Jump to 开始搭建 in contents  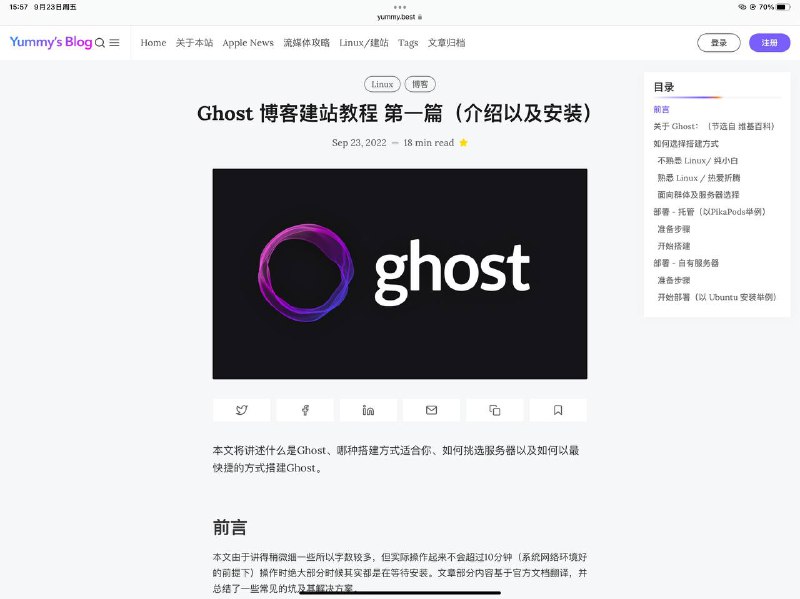point(673,246)
